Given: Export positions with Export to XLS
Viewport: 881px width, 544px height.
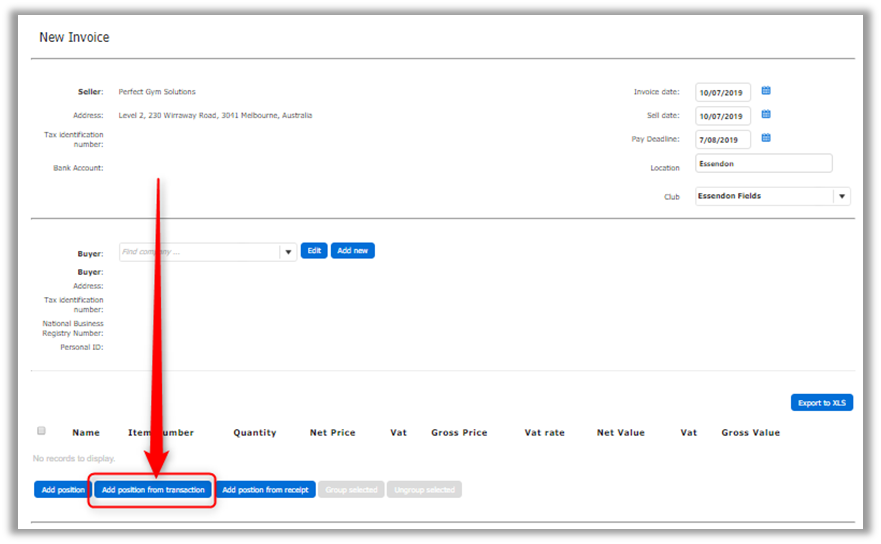Looking at the screenshot, I should point(821,403).
